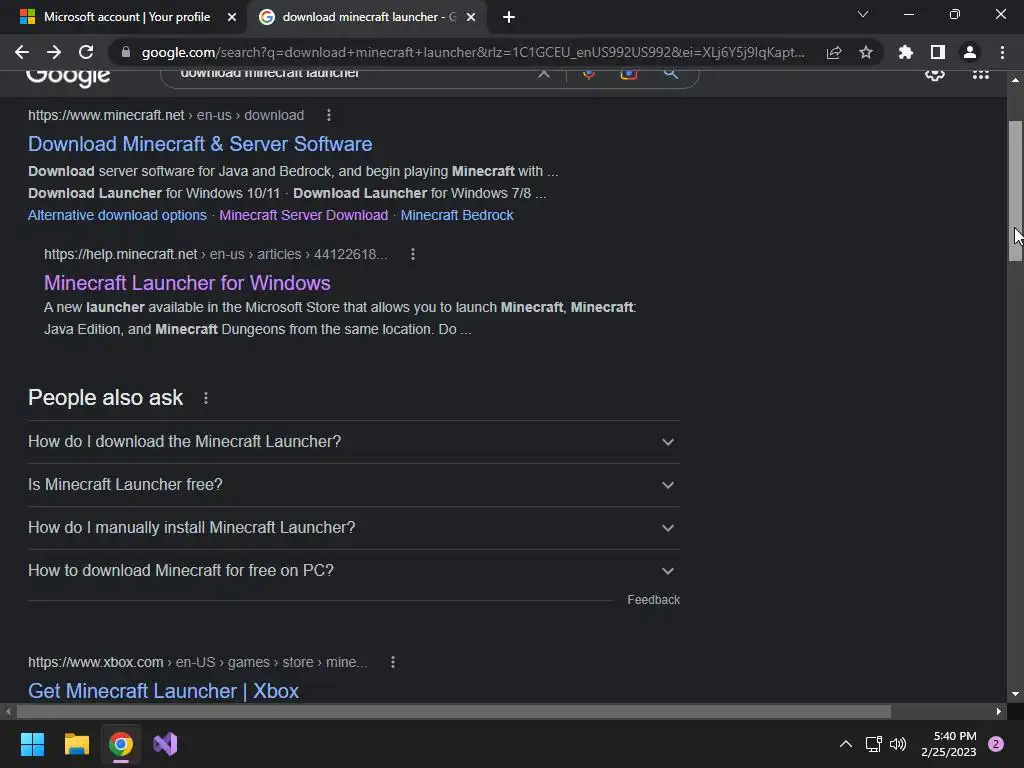Image resolution: width=1024 pixels, height=768 pixels.
Task: Open the Google apps grid
Action: pos(981,74)
